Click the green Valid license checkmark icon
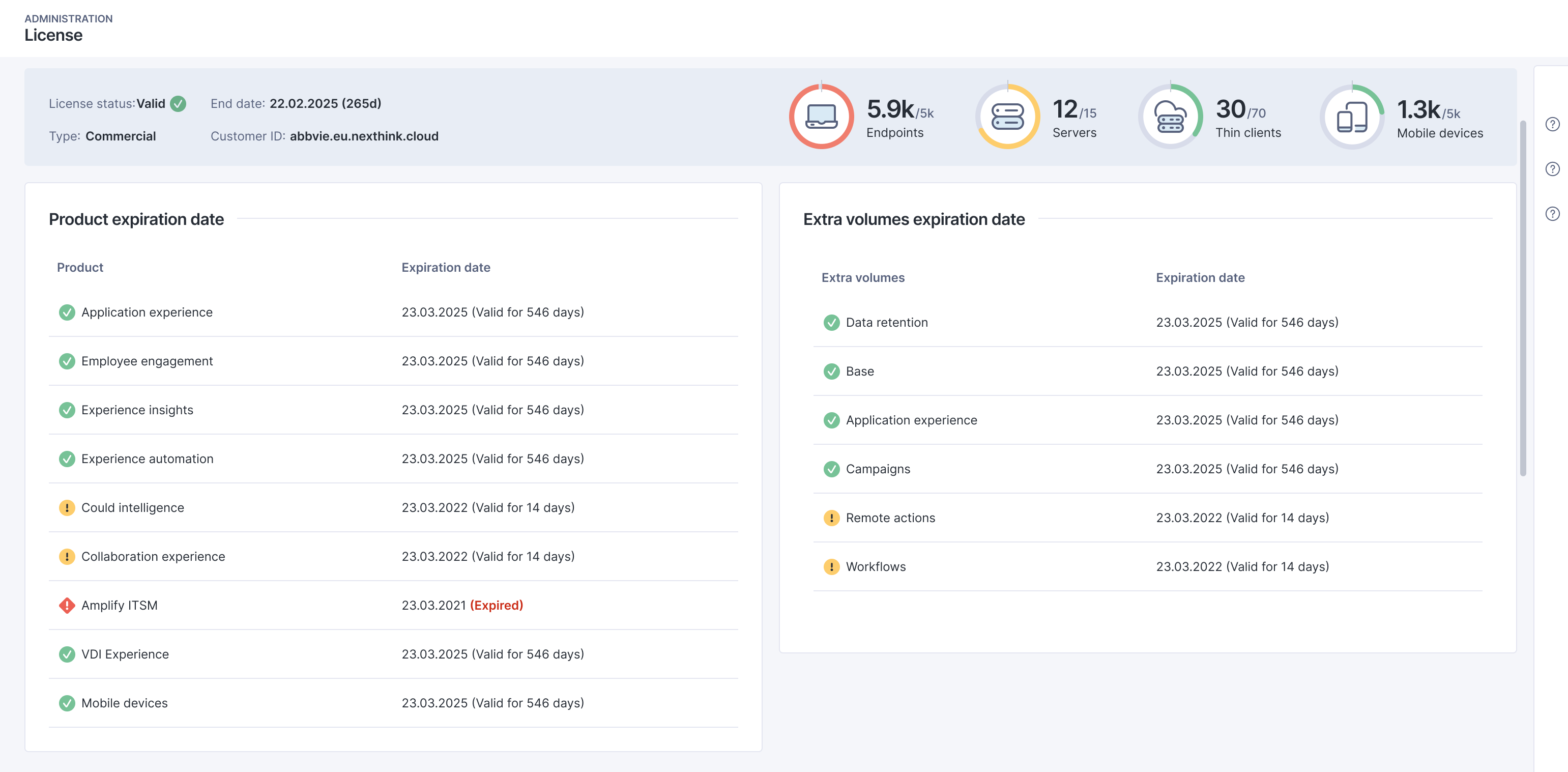This screenshot has height=772, width=1568. coord(179,103)
